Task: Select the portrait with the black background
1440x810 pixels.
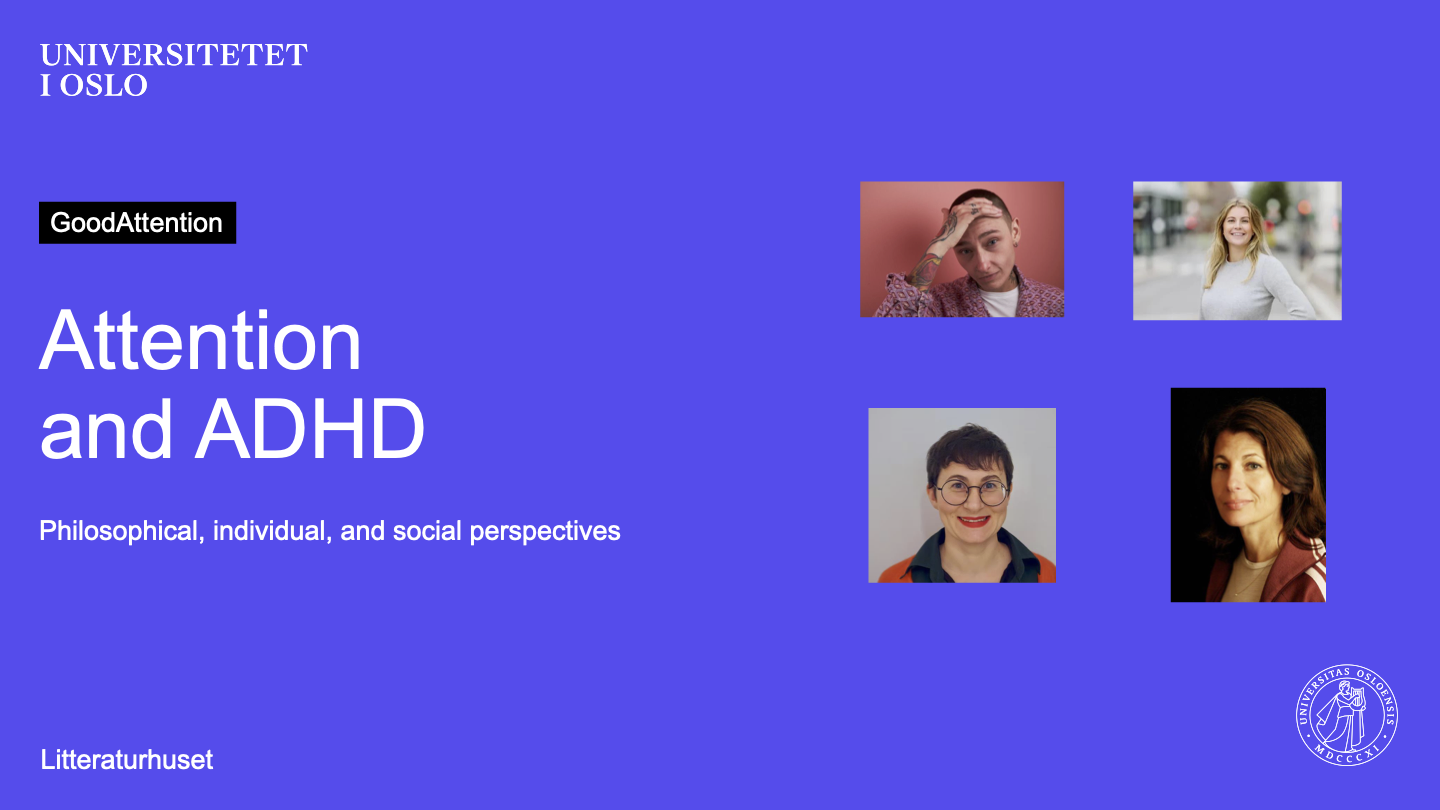Action: tap(1248, 495)
